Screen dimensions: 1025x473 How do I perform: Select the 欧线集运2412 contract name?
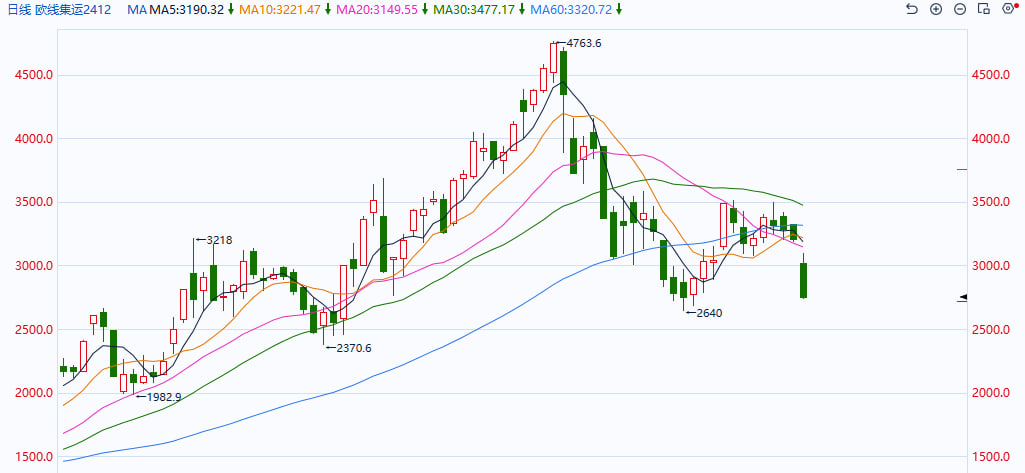tap(75, 9)
